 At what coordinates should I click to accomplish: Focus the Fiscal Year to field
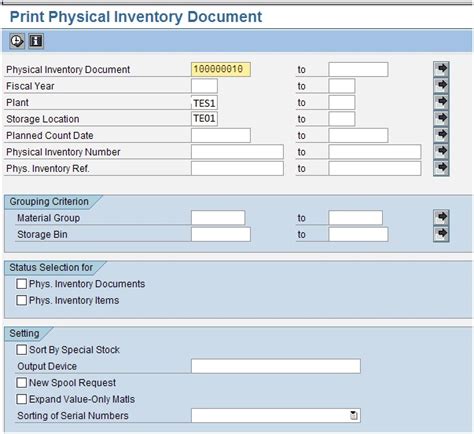pyautogui.click(x=342, y=86)
